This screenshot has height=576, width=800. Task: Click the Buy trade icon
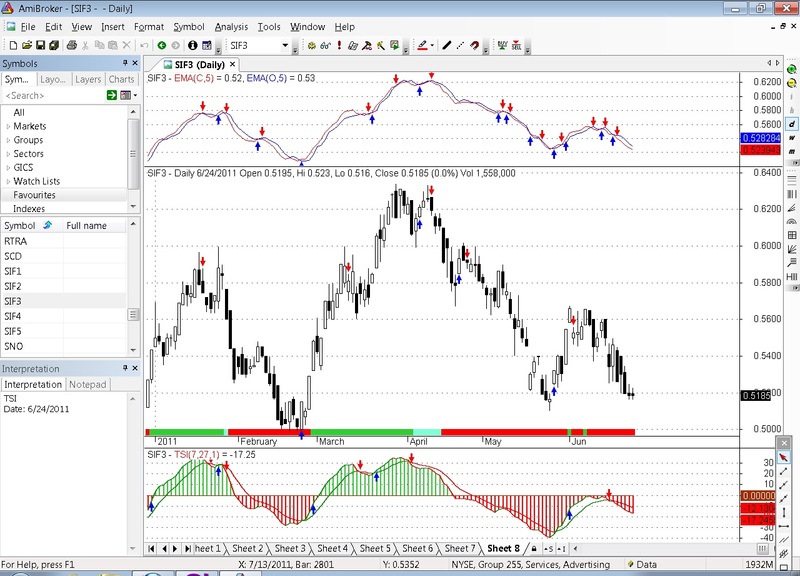pyautogui.click(x=503, y=45)
